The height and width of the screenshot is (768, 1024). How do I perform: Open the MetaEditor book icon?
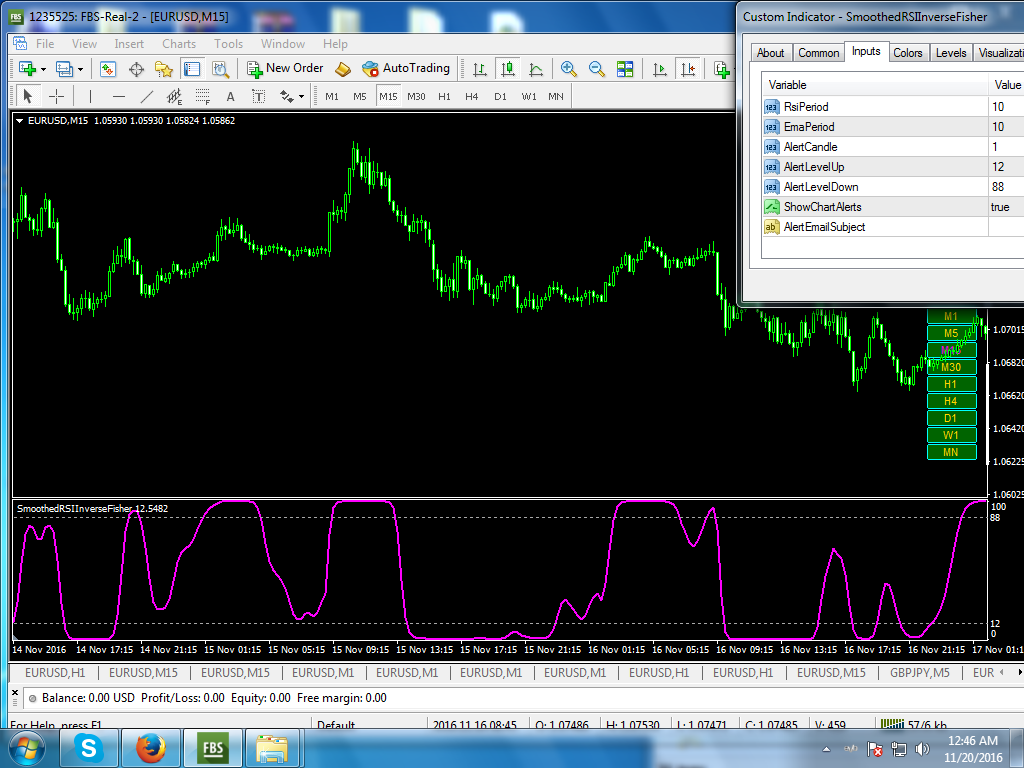coord(343,69)
